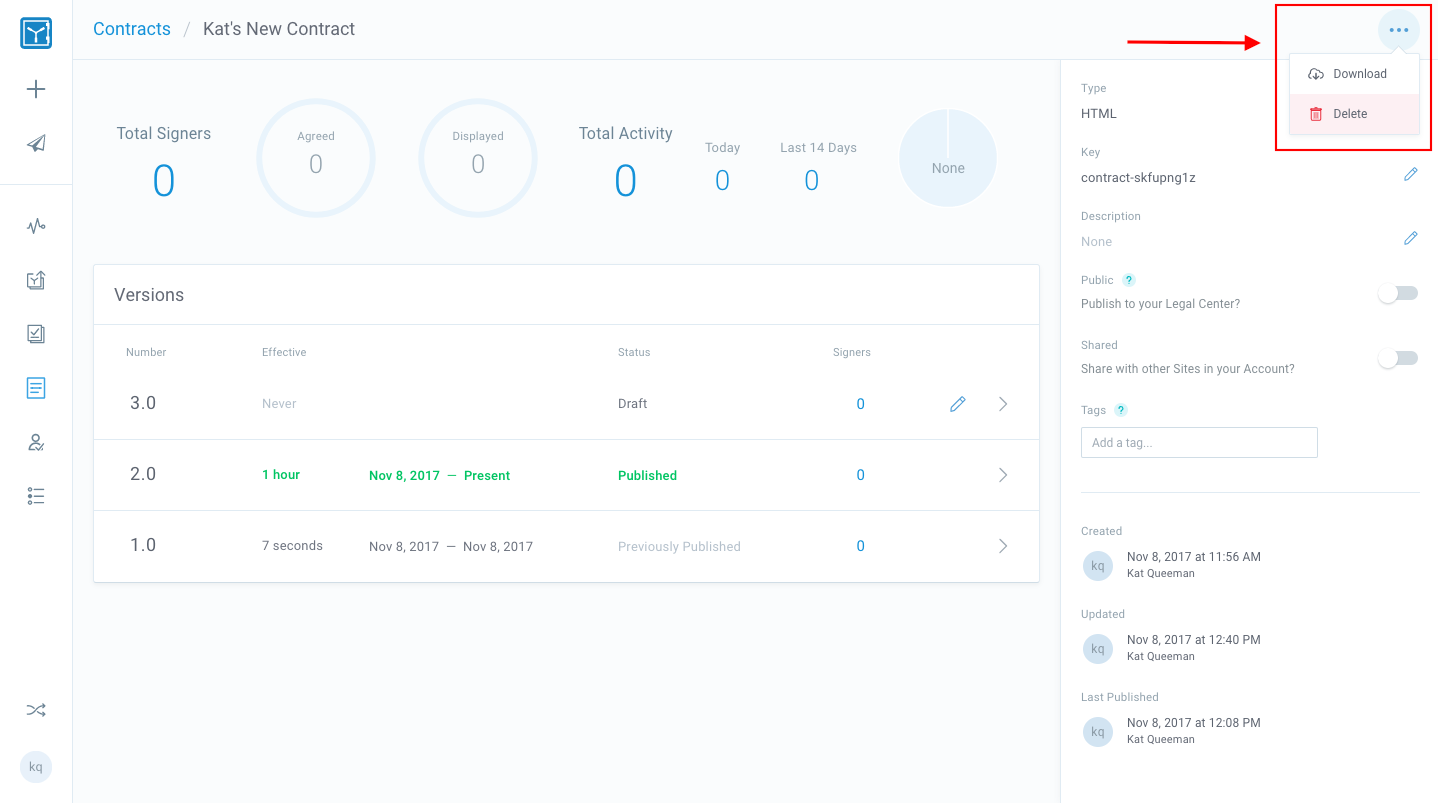Edit draft version 3.0 with pencil icon

[x=957, y=404]
